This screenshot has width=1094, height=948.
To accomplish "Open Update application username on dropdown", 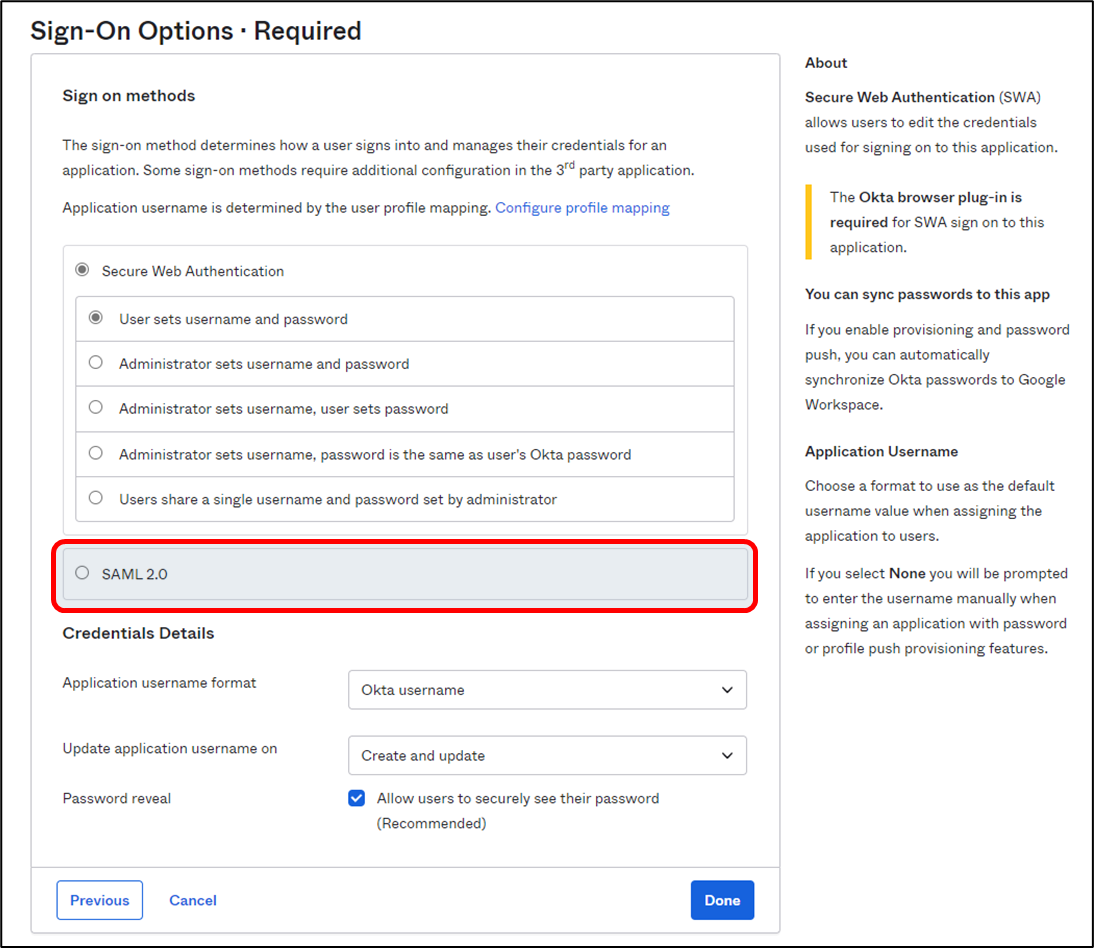I will 546,756.
